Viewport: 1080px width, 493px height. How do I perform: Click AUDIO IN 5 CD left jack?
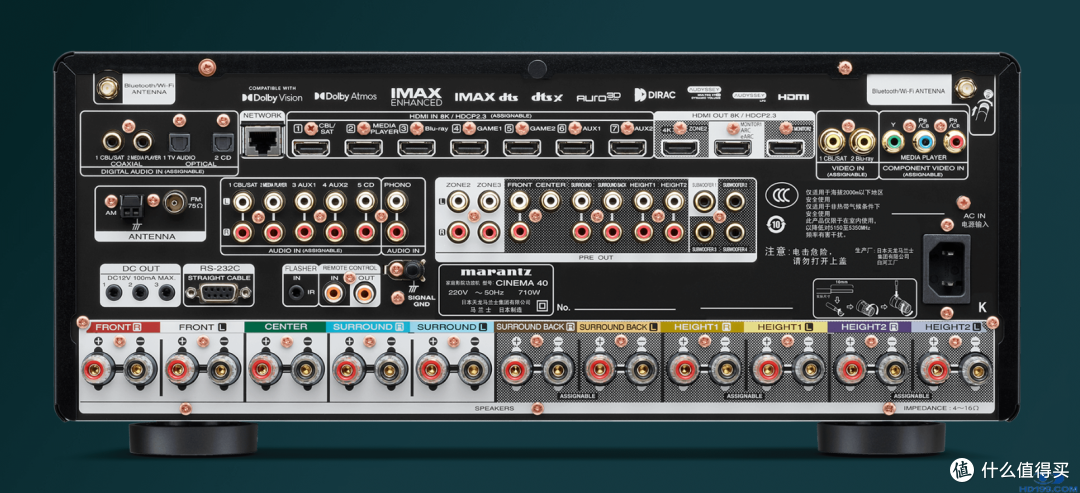[x=365, y=201]
